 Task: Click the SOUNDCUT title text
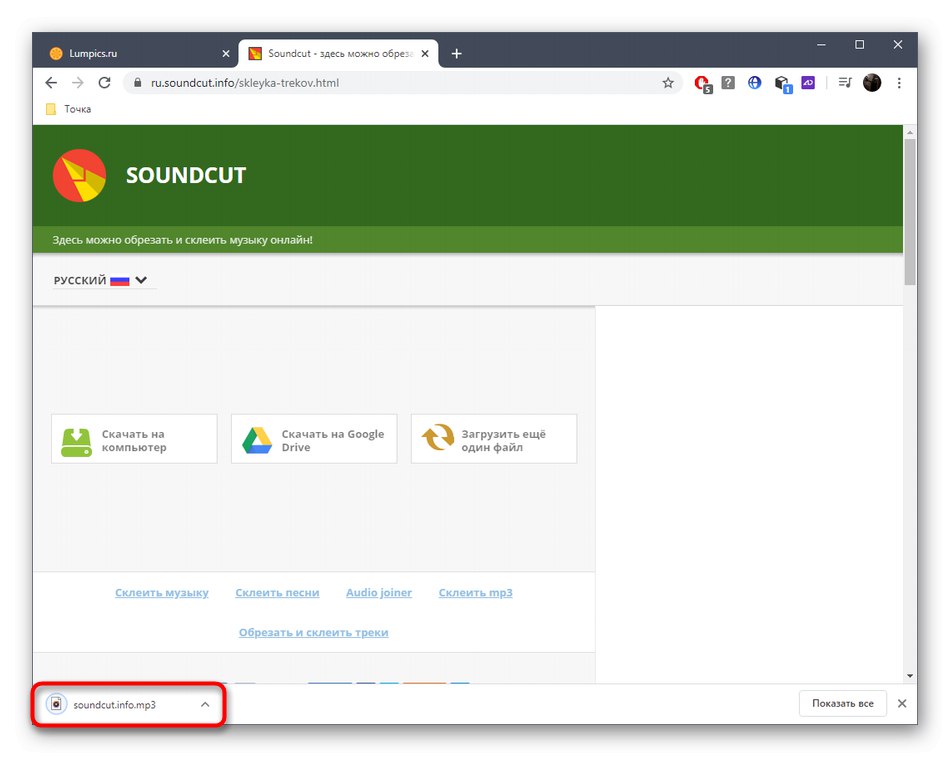click(186, 175)
